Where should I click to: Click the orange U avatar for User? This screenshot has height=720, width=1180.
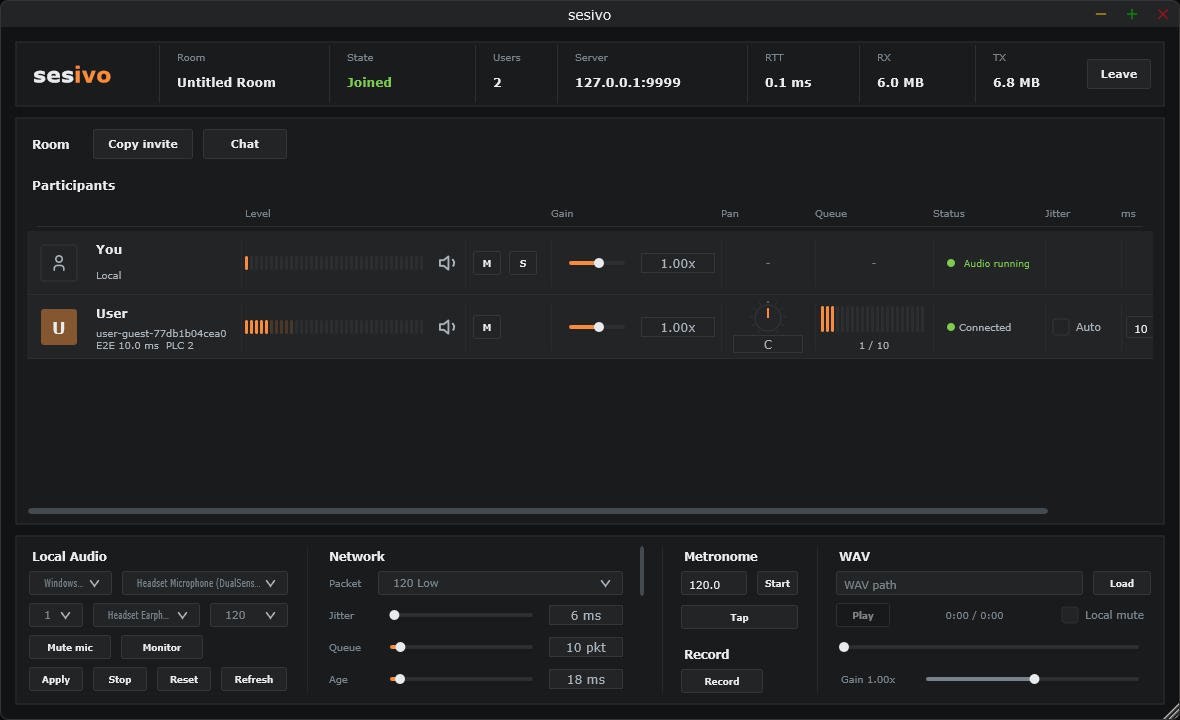point(59,327)
